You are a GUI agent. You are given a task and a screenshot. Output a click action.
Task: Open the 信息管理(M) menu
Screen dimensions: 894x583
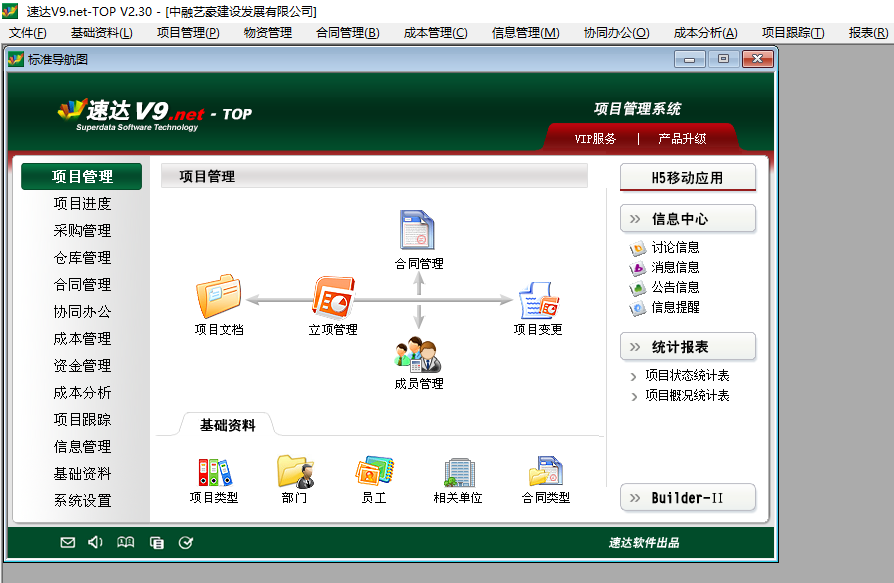(526, 33)
